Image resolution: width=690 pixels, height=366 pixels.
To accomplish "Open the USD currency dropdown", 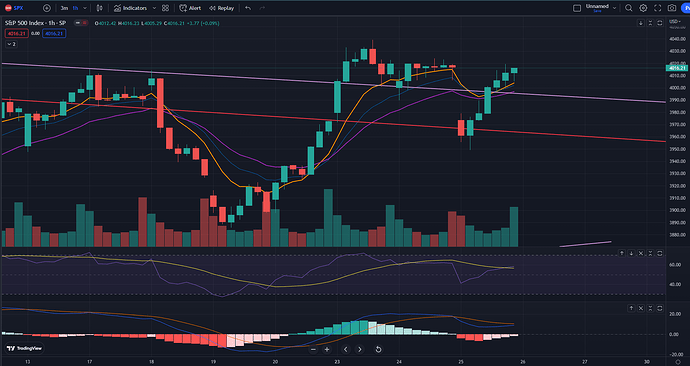I will 675,21.
